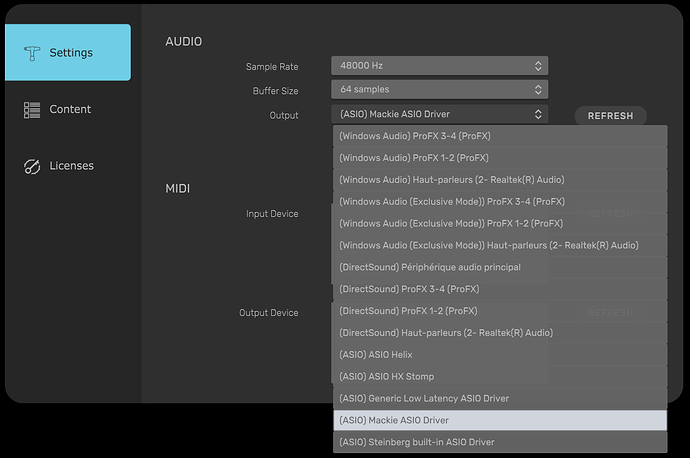Choose Steinberg built-in ASIO Driver
The height and width of the screenshot is (458, 690).
click(x=499, y=442)
